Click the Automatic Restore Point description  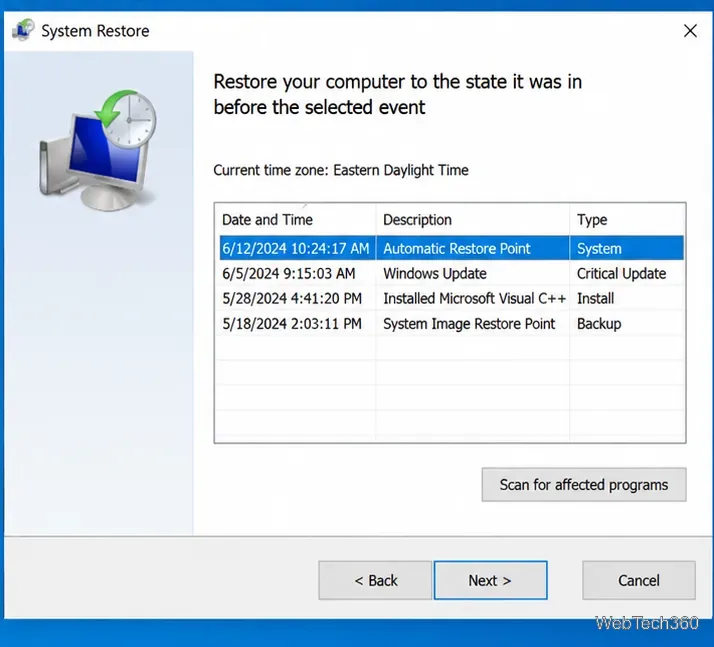click(x=457, y=248)
